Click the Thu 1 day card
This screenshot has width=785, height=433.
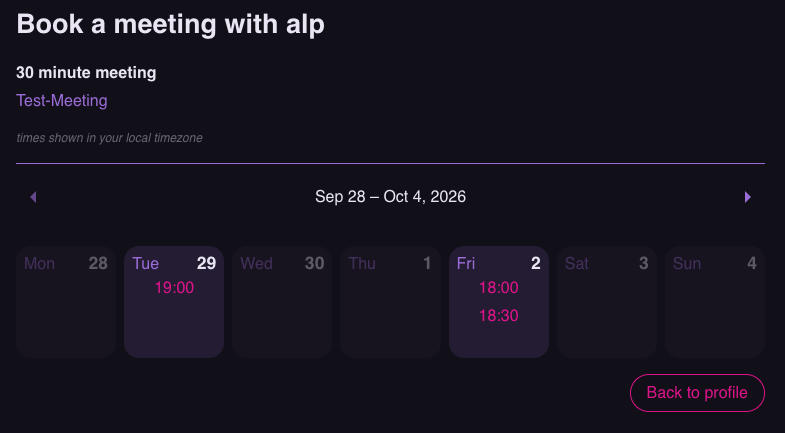point(390,302)
